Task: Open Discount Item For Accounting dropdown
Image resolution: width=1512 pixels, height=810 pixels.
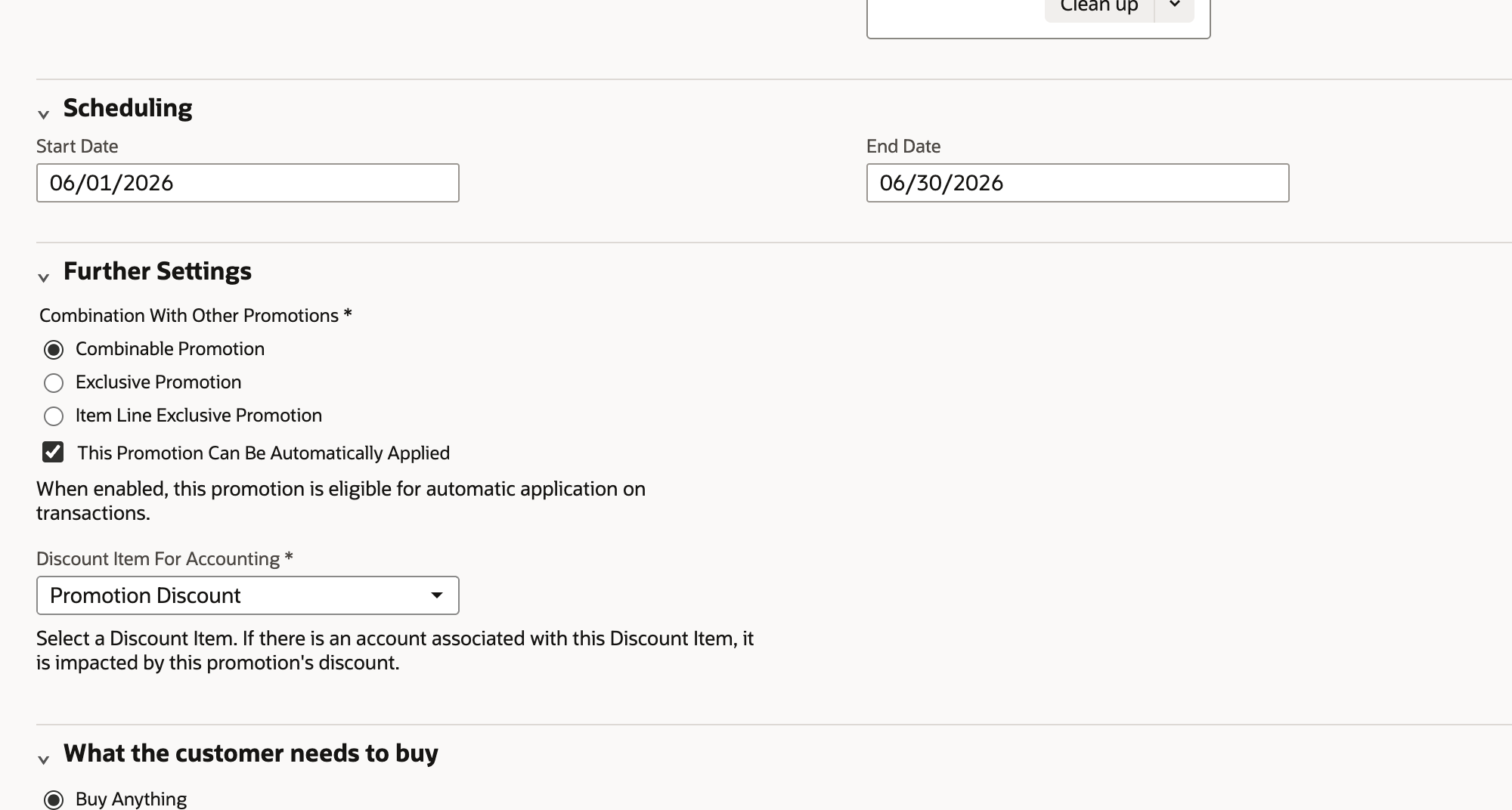Action: point(248,595)
